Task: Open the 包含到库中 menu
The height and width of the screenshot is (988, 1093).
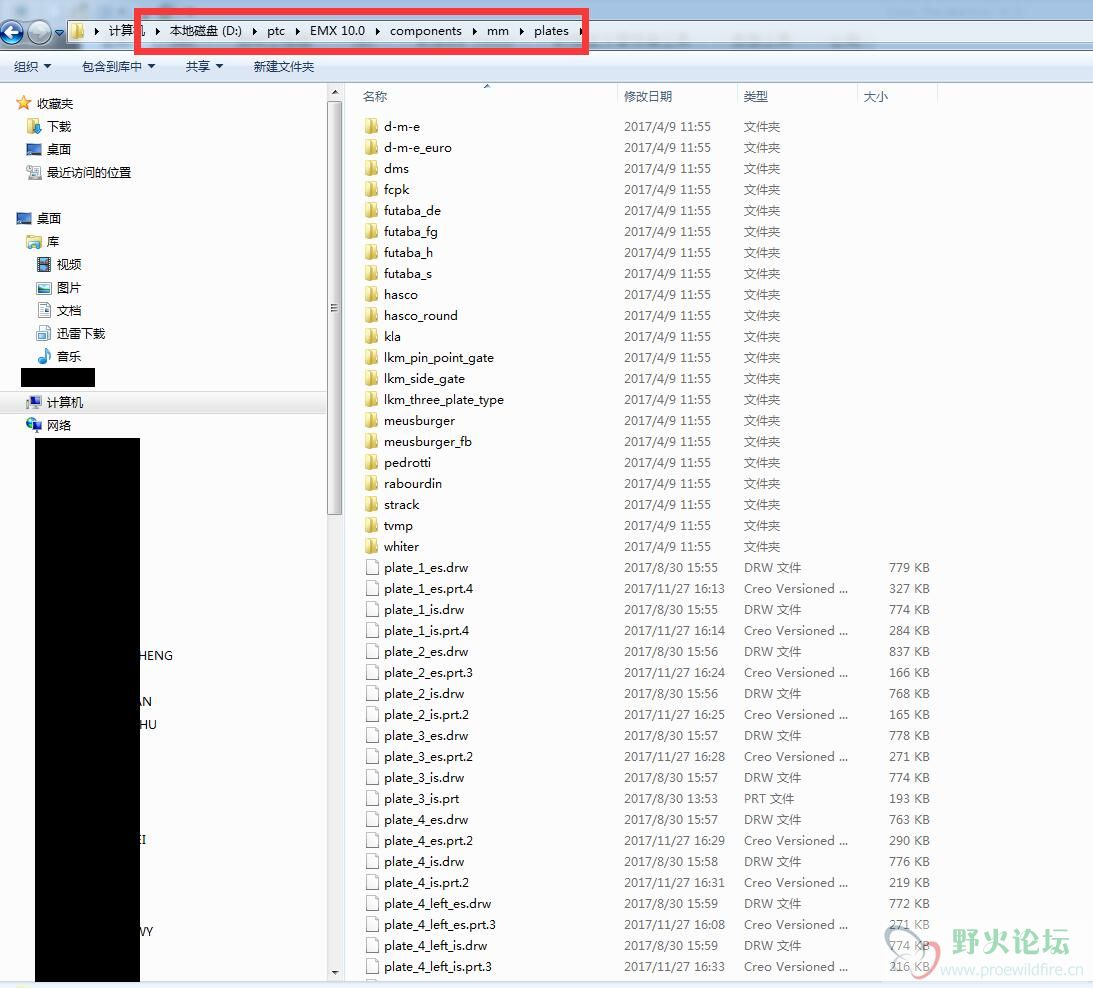Action: [118, 66]
